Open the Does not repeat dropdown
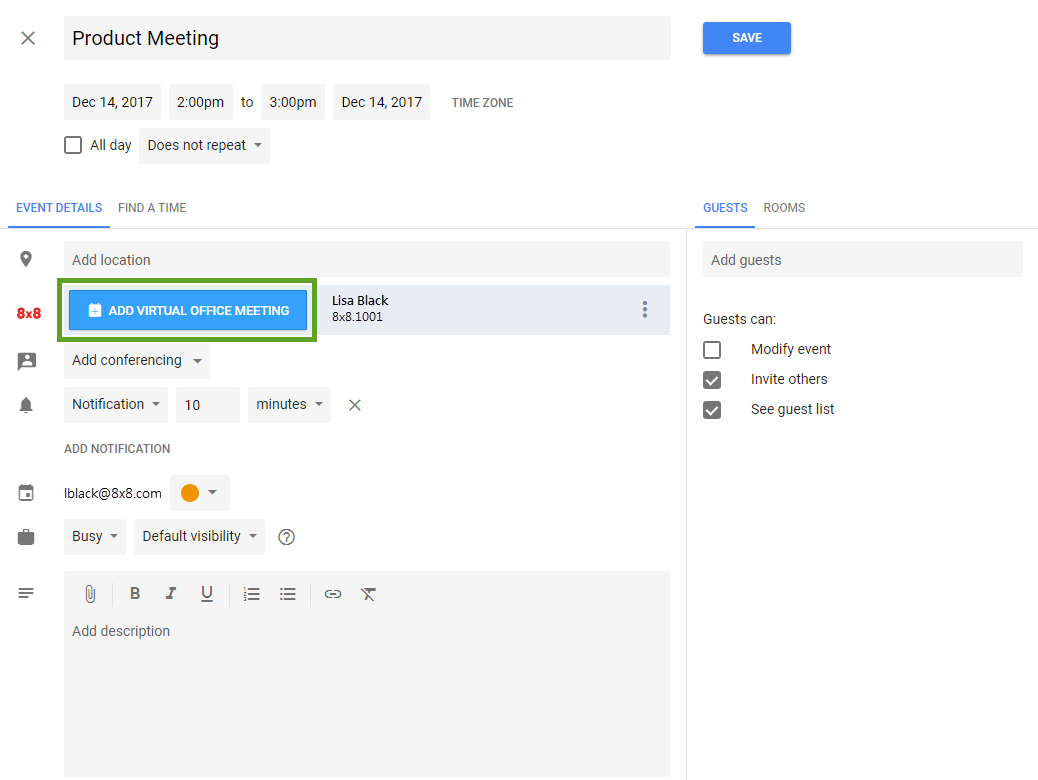Viewport: 1038px width, 780px height. (x=204, y=145)
